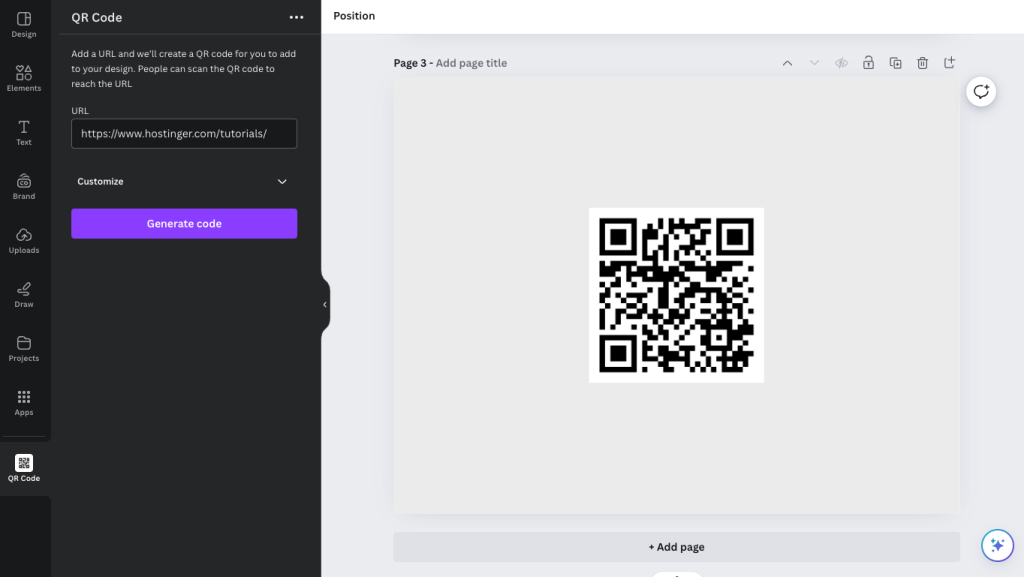Delete Page 3 with the trash icon

coord(922,62)
